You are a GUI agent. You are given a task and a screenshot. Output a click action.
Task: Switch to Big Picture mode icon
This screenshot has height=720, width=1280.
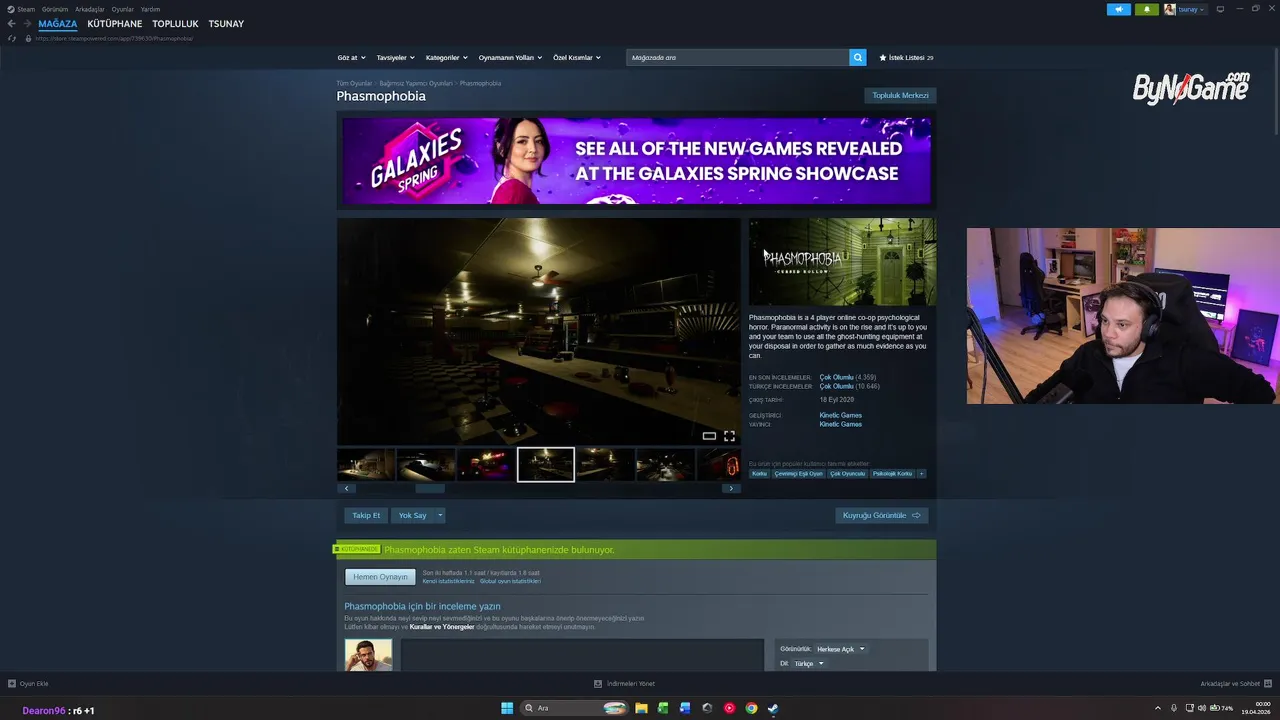(1220, 9)
